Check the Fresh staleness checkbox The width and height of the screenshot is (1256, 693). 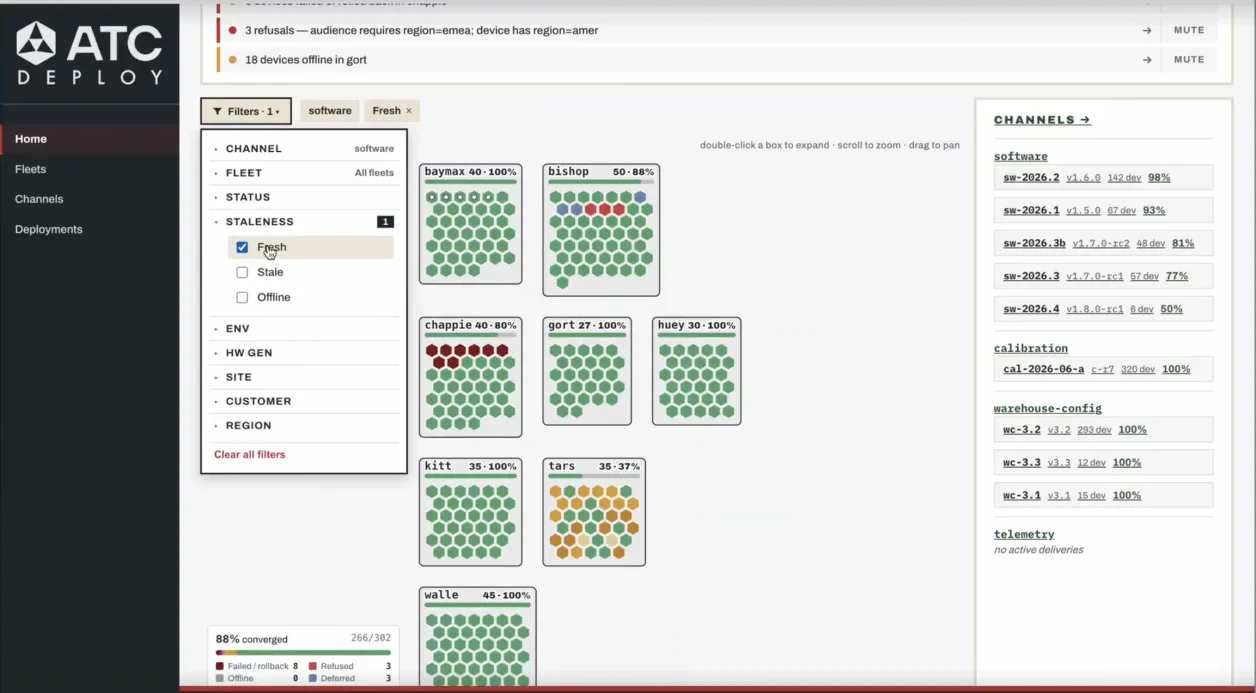(242, 247)
